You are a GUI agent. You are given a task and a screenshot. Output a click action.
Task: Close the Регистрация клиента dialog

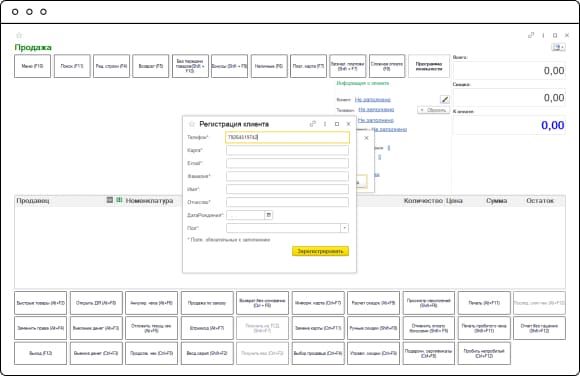click(x=348, y=124)
